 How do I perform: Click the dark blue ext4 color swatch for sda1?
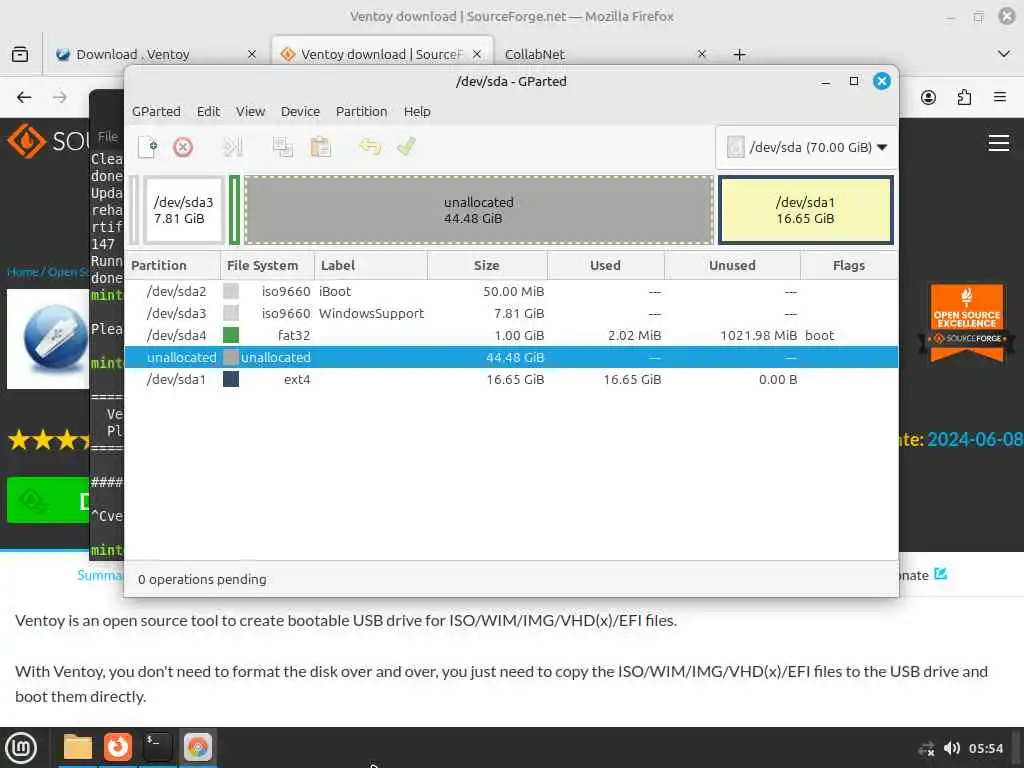[231, 379]
